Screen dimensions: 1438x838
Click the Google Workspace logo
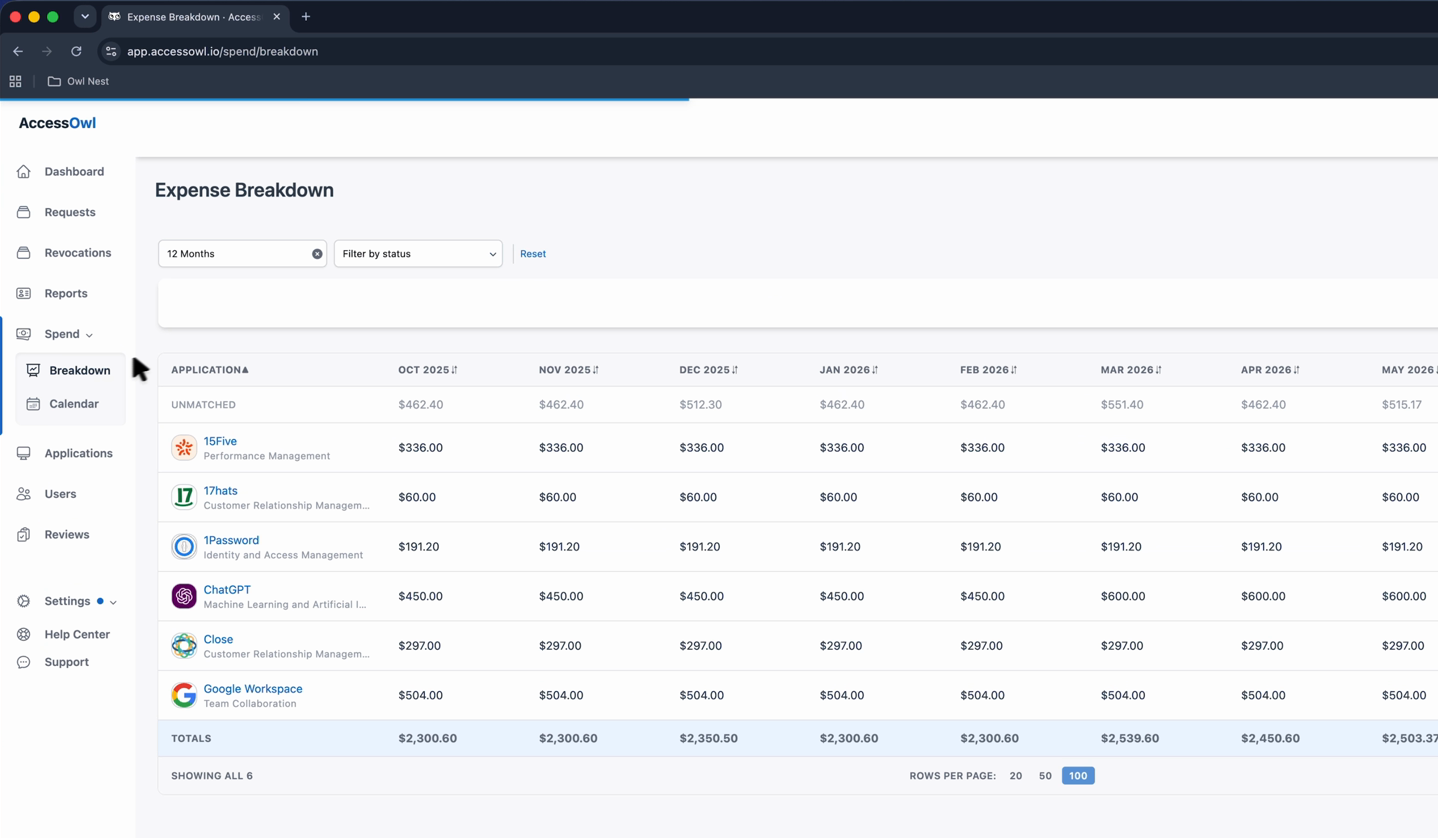point(184,695)
